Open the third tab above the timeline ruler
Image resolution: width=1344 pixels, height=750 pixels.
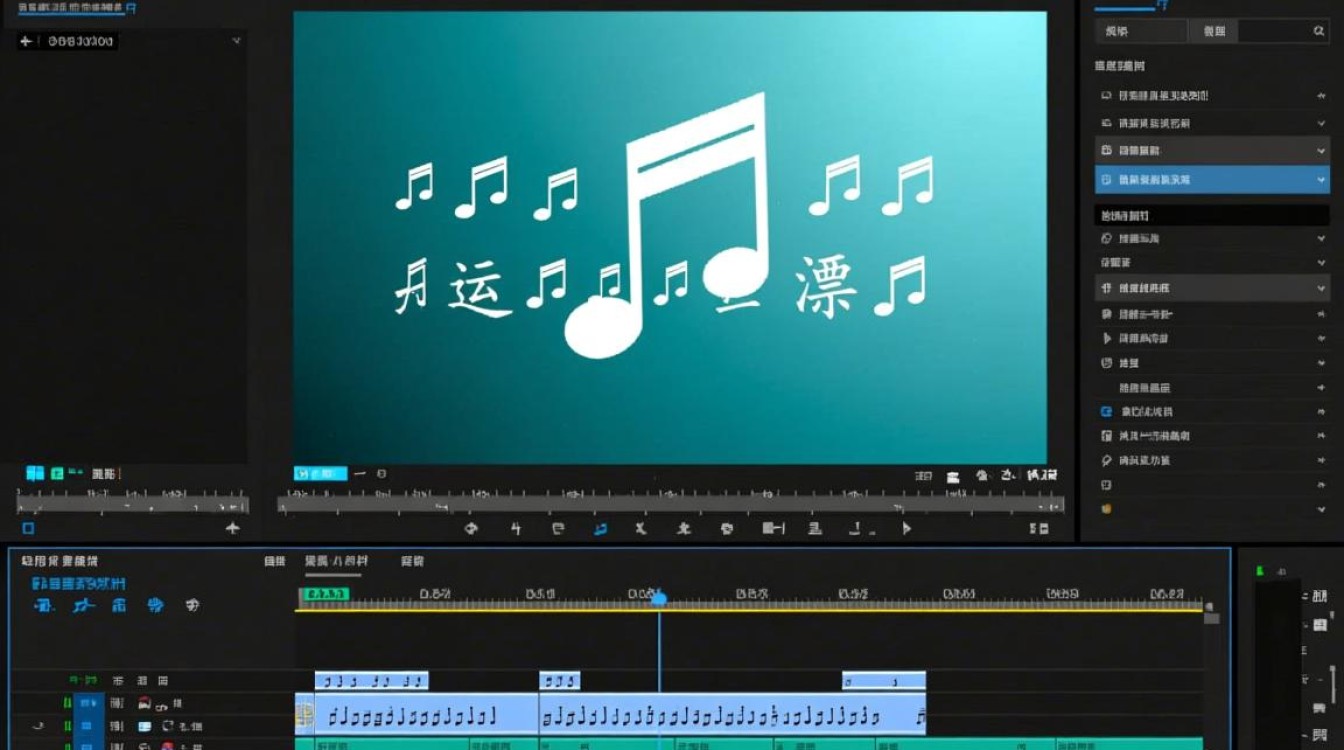coord(412,562)
